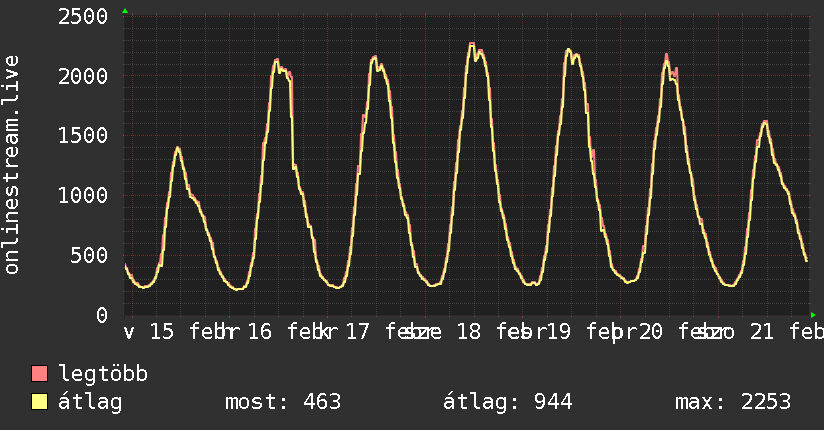Image resolution: width=824 pixels, height=430 pixels.
Task: Click the 500 y-axis label
Action: pos(90,255)
